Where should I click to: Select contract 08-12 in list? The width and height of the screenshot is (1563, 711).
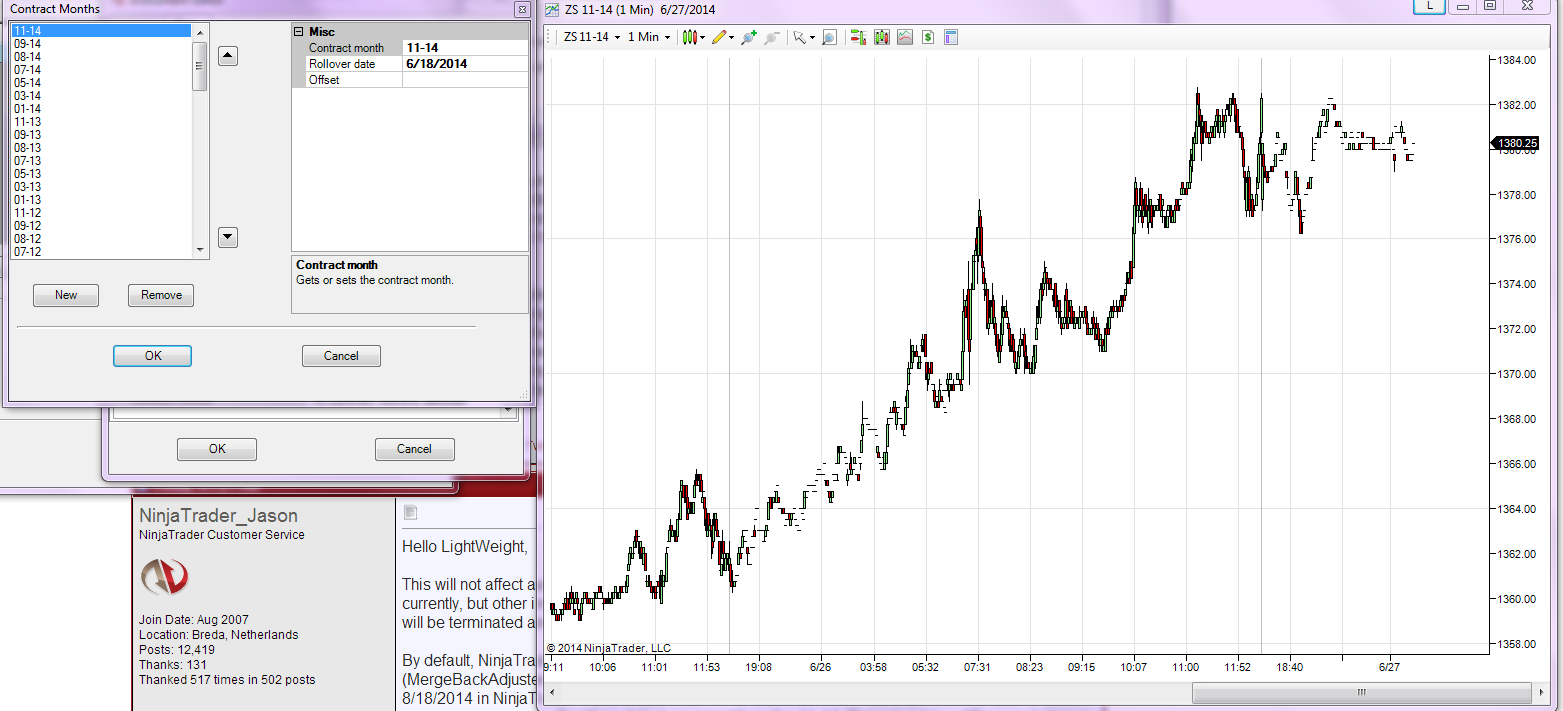101,239
